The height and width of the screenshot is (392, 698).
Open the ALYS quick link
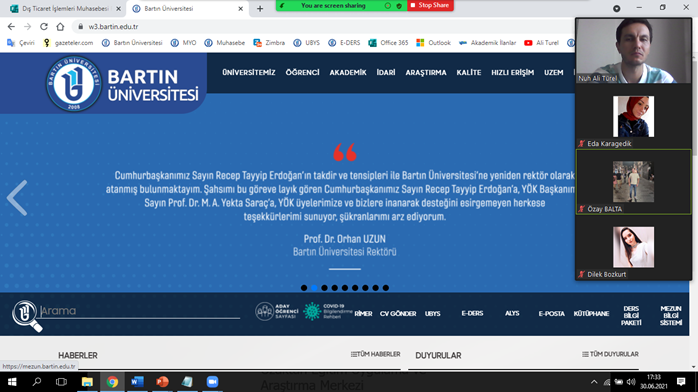512,313
